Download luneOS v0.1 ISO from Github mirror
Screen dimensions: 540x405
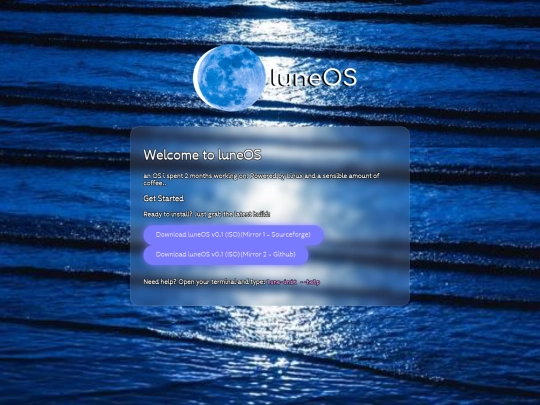coord(226,255)
